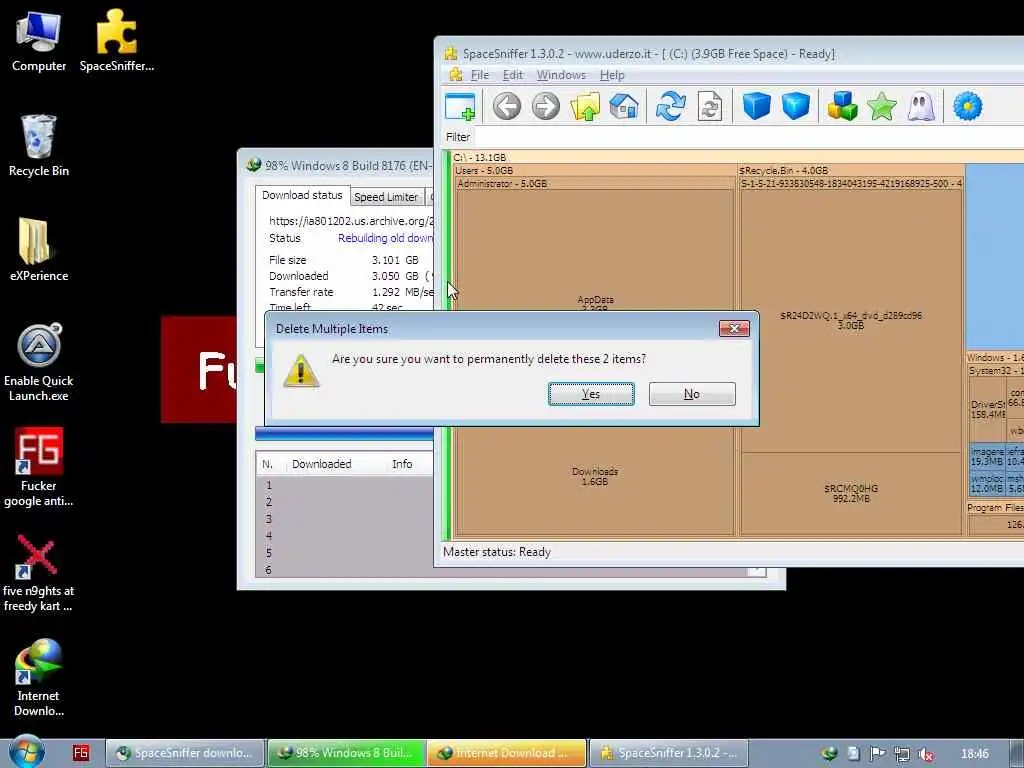1024x768 pixels.
Task: Click the first blue cube icon
Action: click(x=757, y=106)
